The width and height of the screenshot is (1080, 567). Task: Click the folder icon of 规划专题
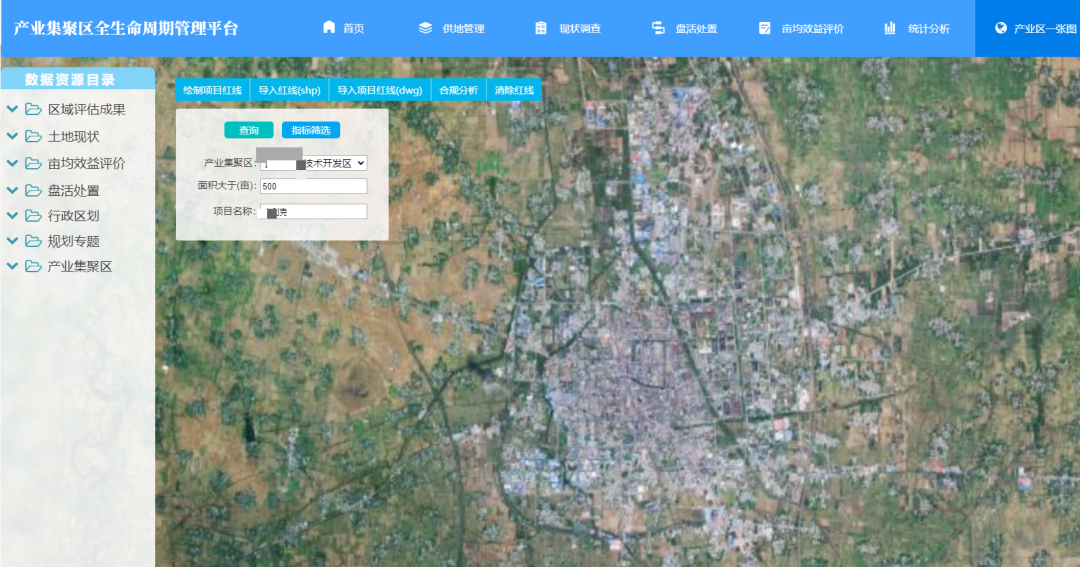[x=33, y=240]
